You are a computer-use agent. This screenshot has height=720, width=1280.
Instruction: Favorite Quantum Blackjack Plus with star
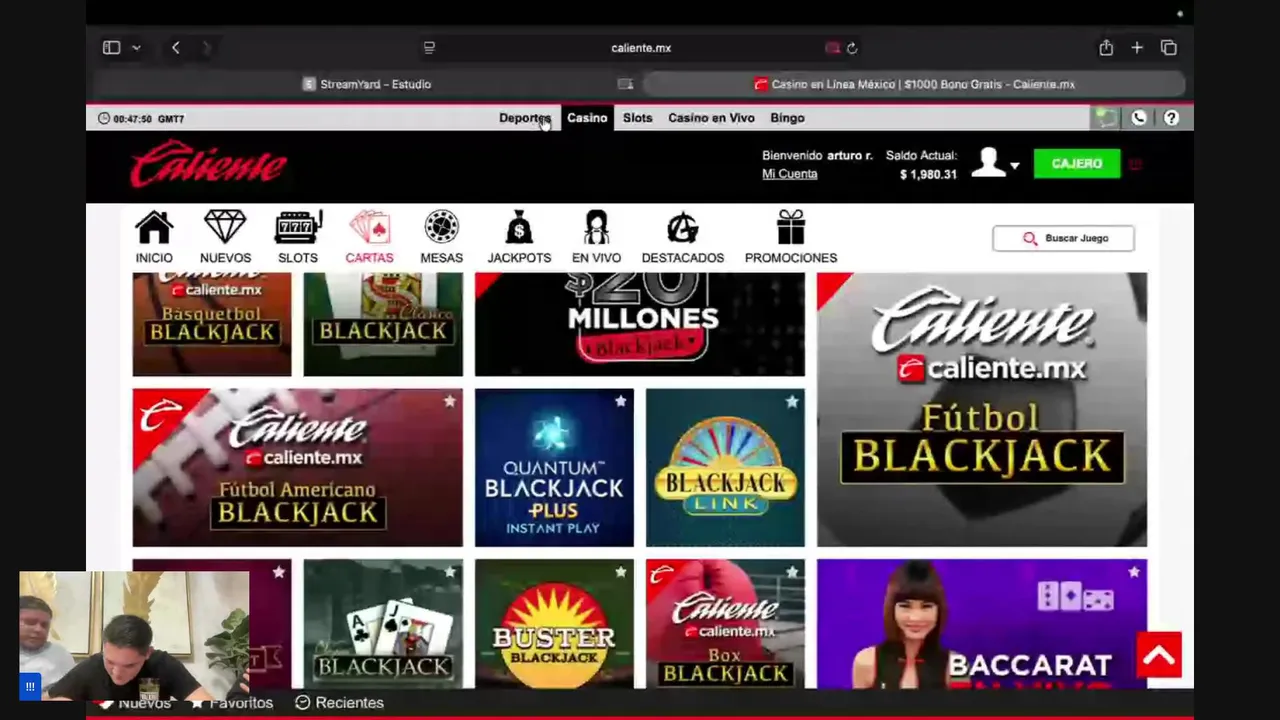621,401
